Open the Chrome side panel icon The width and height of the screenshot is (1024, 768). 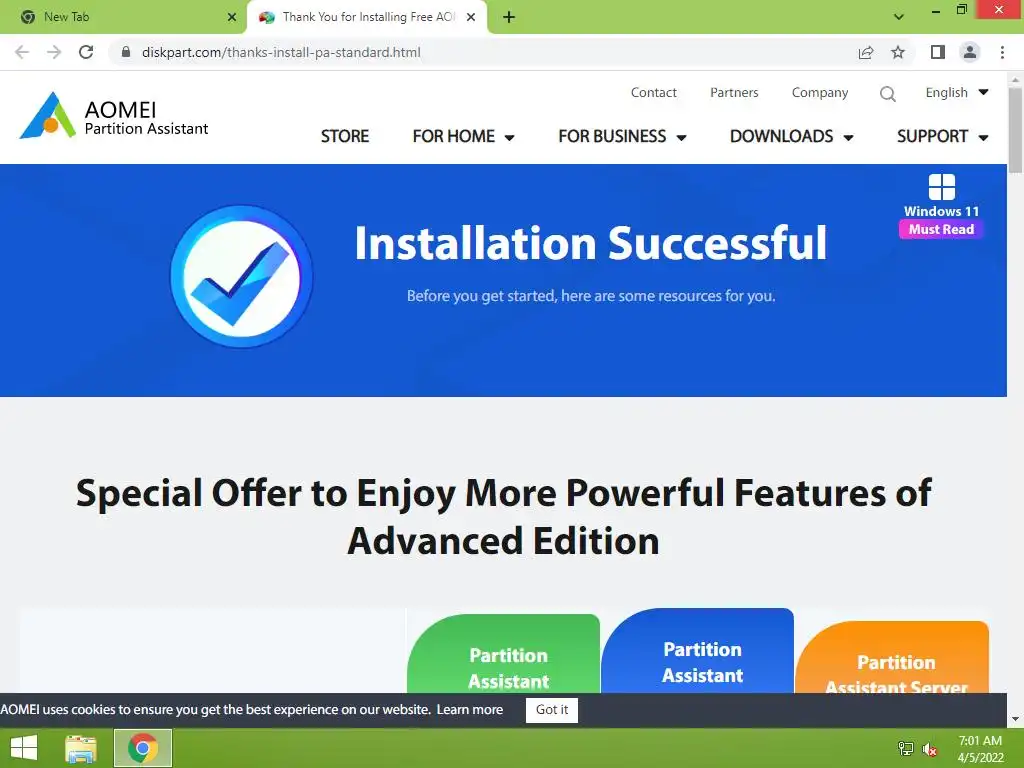pos(938,52)
